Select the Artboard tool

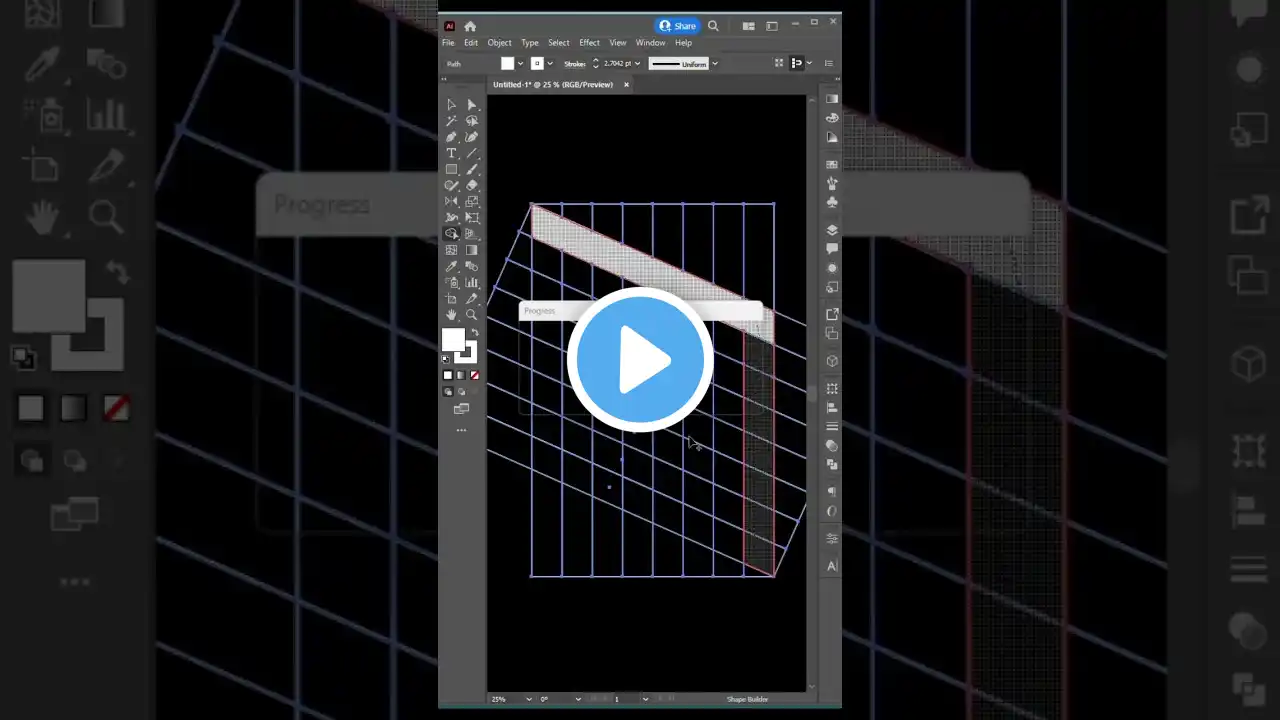pos(451,298)
